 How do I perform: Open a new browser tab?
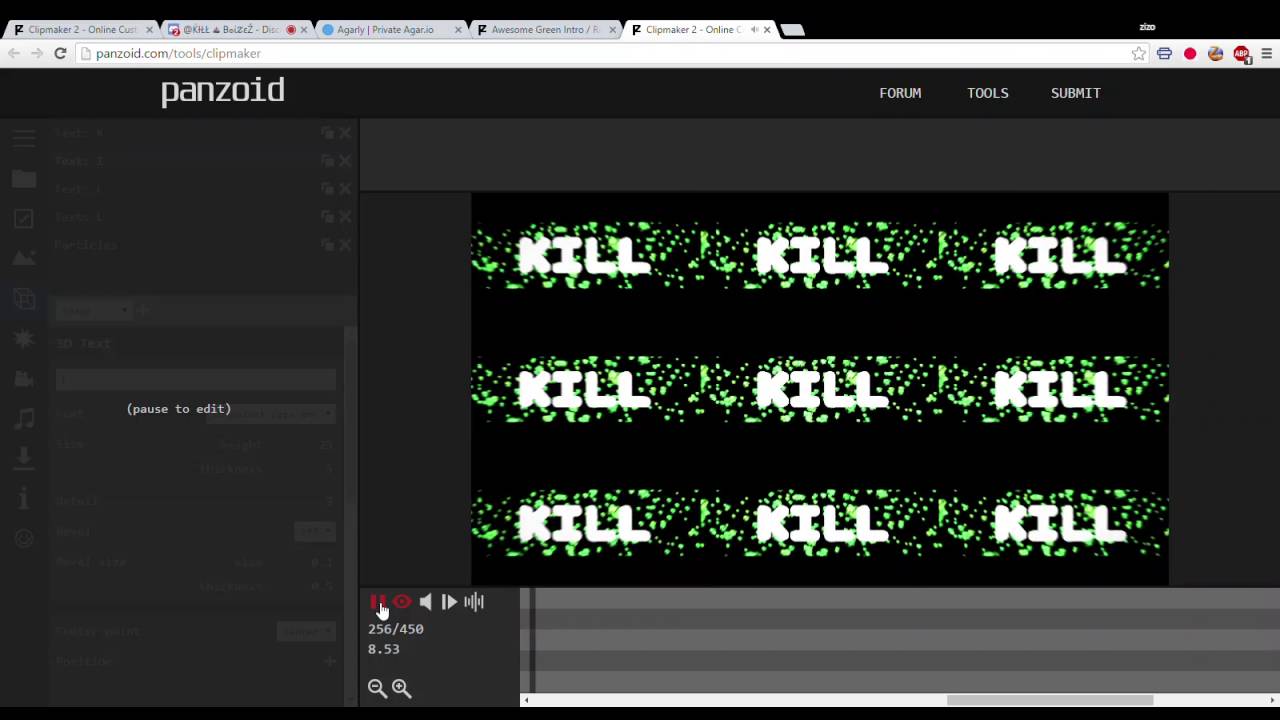[x=792, y=30]
